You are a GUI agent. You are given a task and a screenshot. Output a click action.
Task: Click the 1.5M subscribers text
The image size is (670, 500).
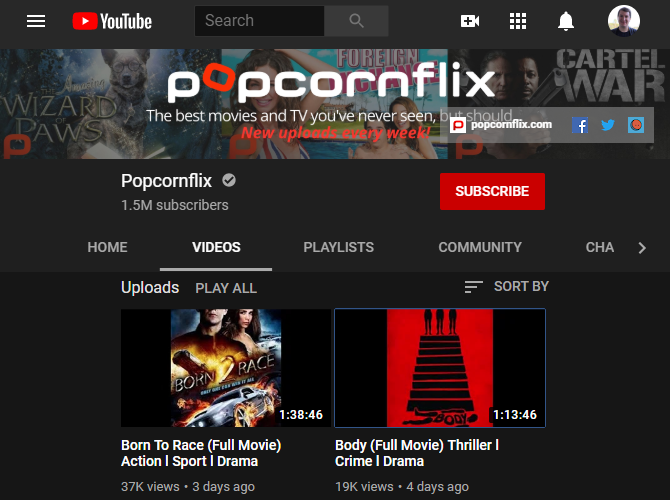(175, 205)
